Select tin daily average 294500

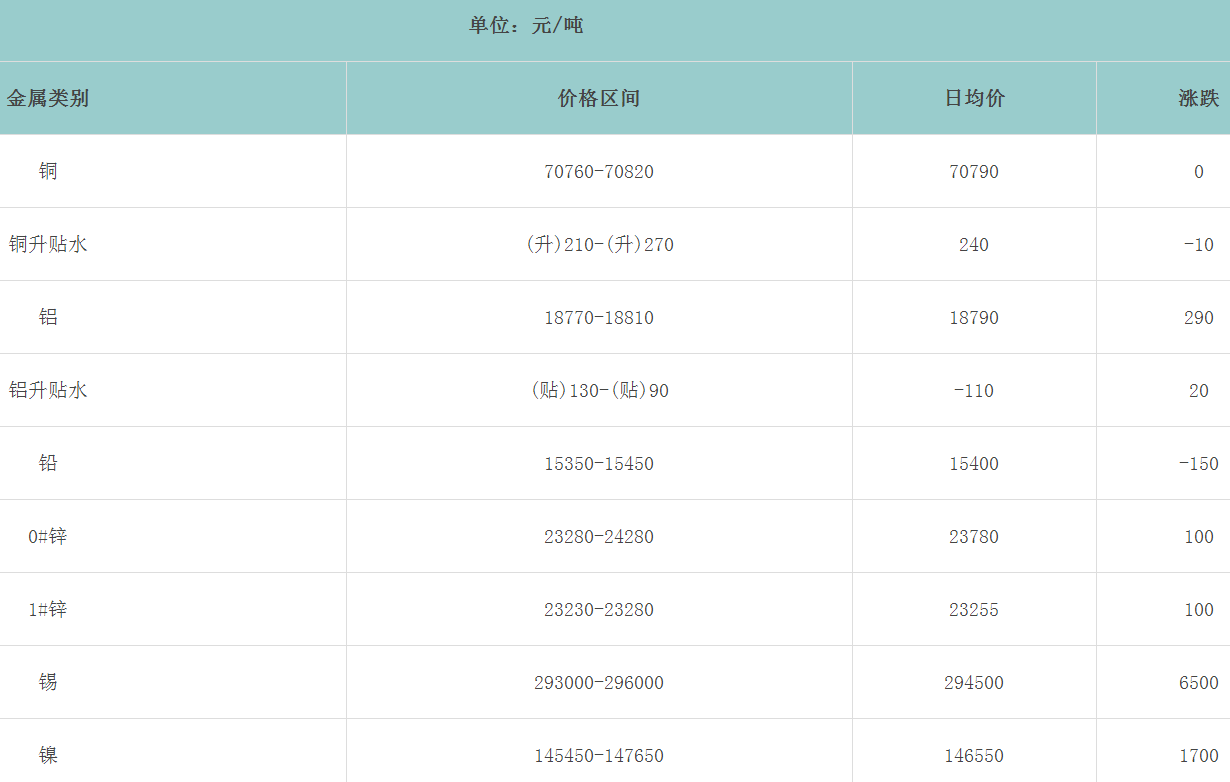(x=974, y=683)
